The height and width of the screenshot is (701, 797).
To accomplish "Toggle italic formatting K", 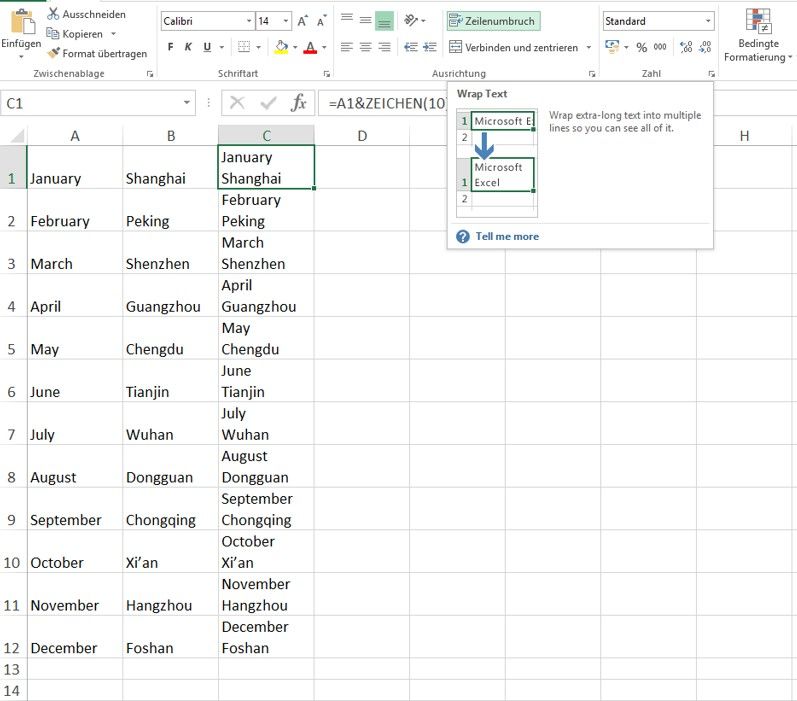I will point(188,47).
